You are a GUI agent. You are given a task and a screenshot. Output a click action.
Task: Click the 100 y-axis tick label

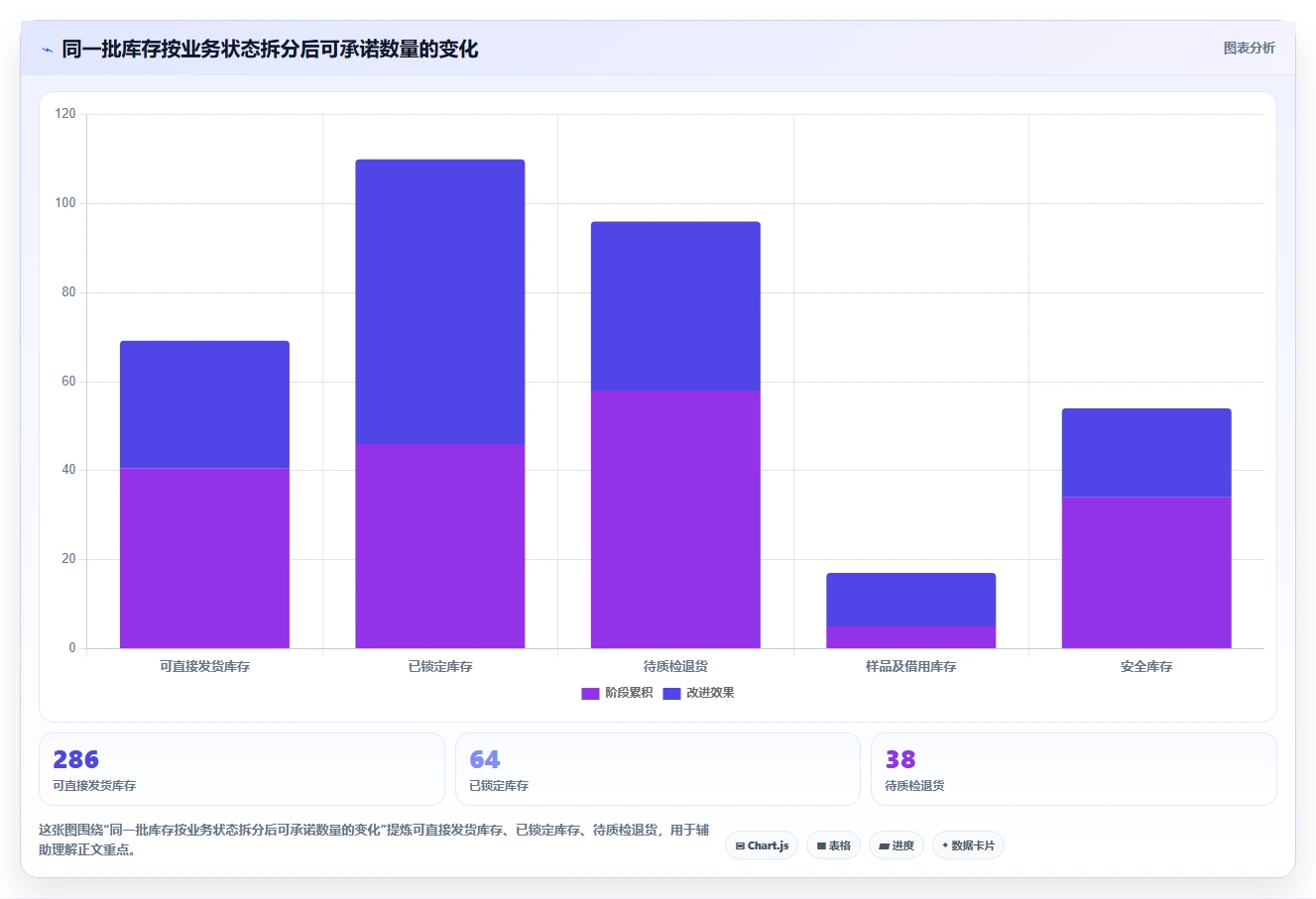click(x=65, y=203)
